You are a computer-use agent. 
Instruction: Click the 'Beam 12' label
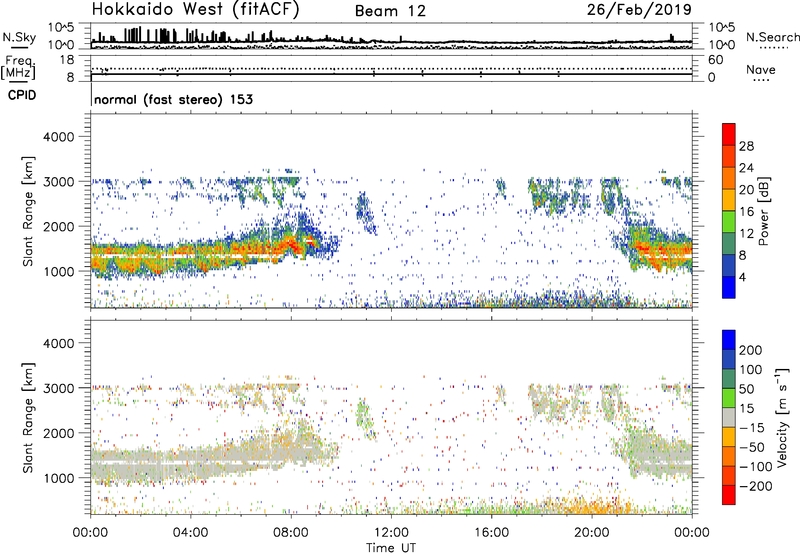(390, 11)
